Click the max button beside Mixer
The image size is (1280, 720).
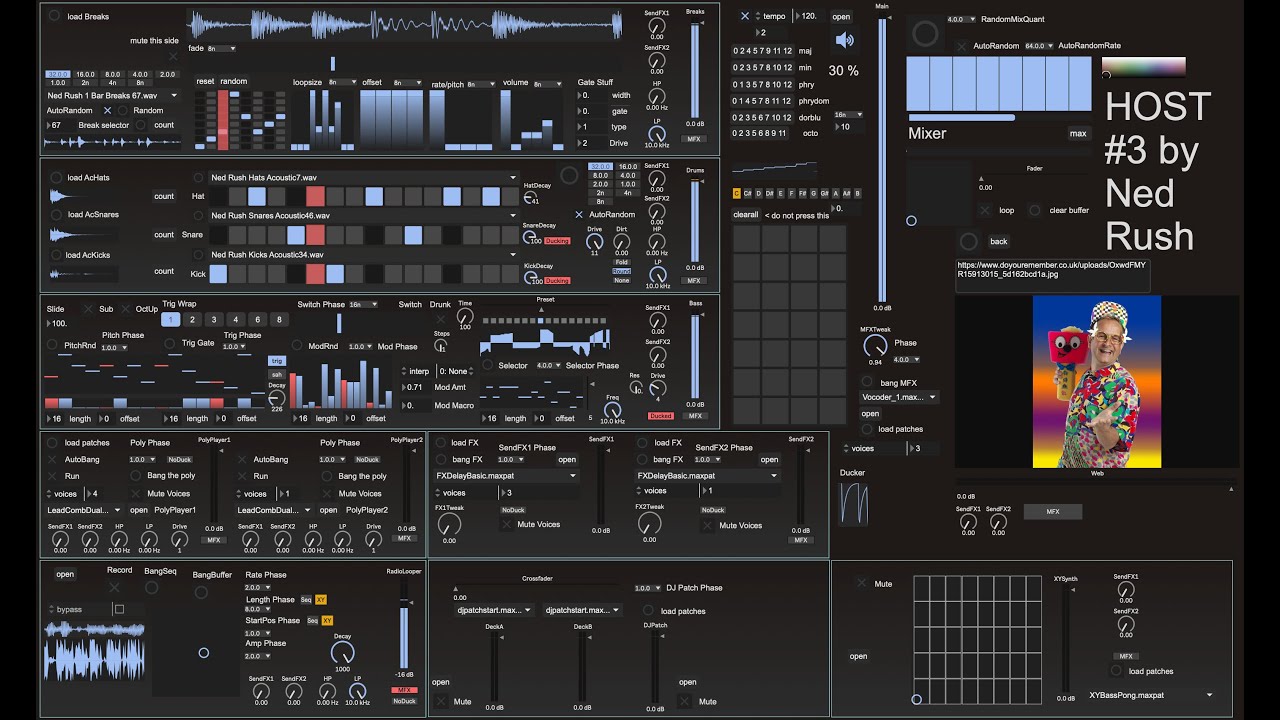coord(1078,133)
